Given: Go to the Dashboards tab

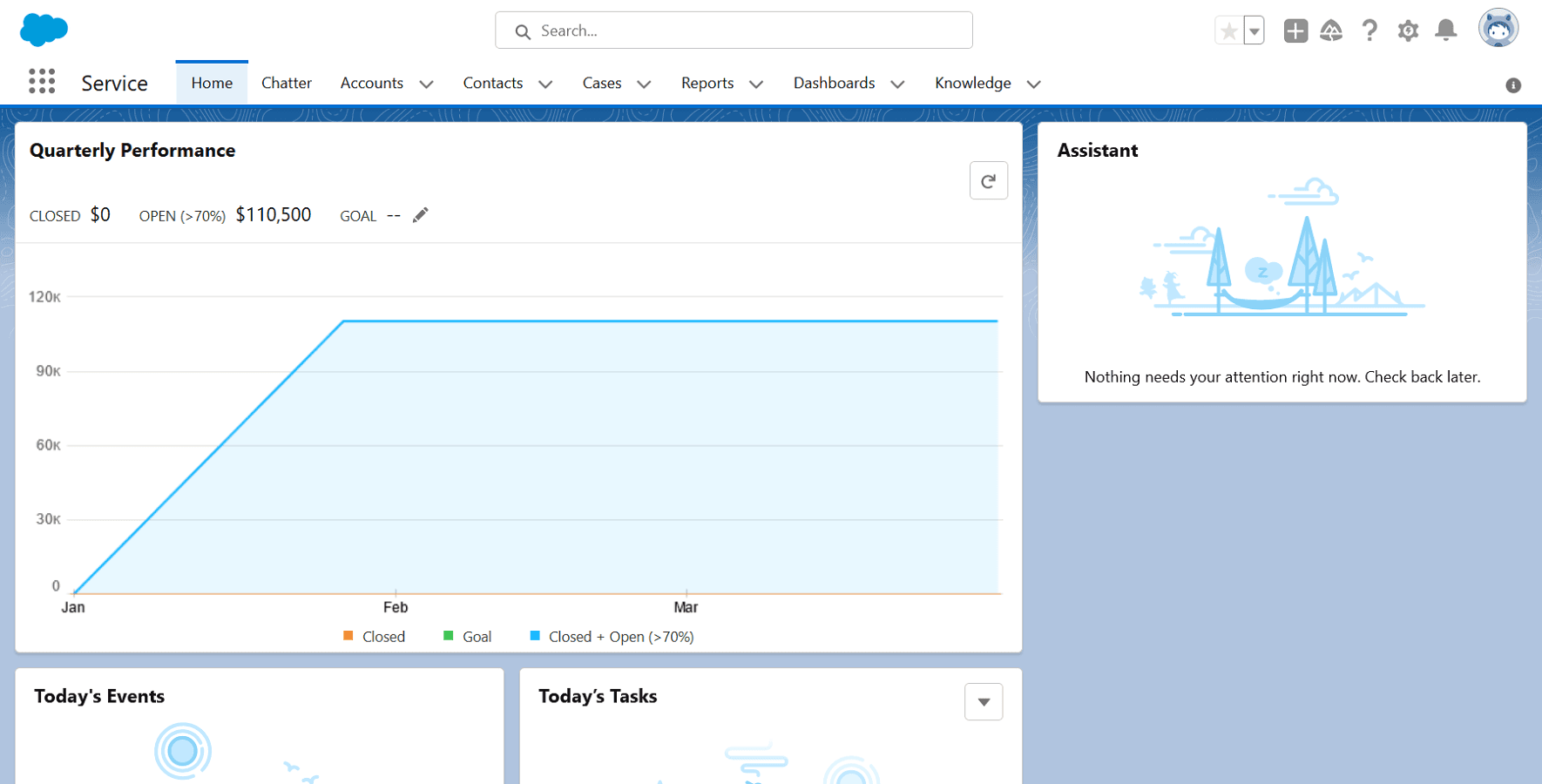Looking at the screenshot, I should [x=834, y=83].
